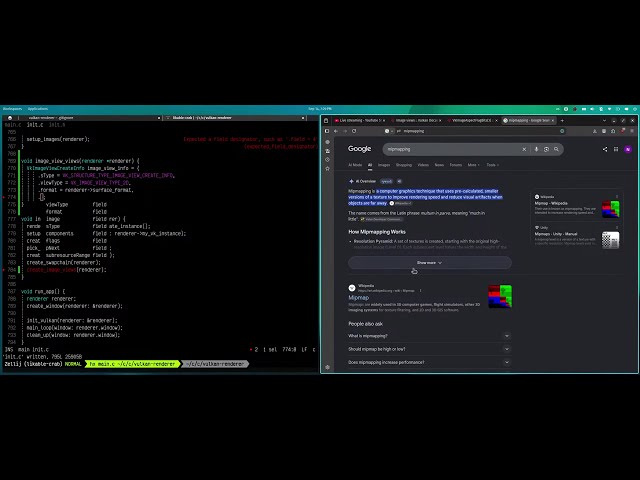Open three-dot menu on Wikipedia source card

(617, 197)
